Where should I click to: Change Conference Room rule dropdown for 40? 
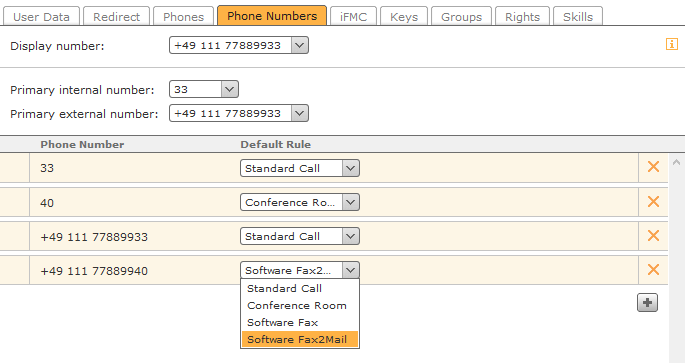300,202
